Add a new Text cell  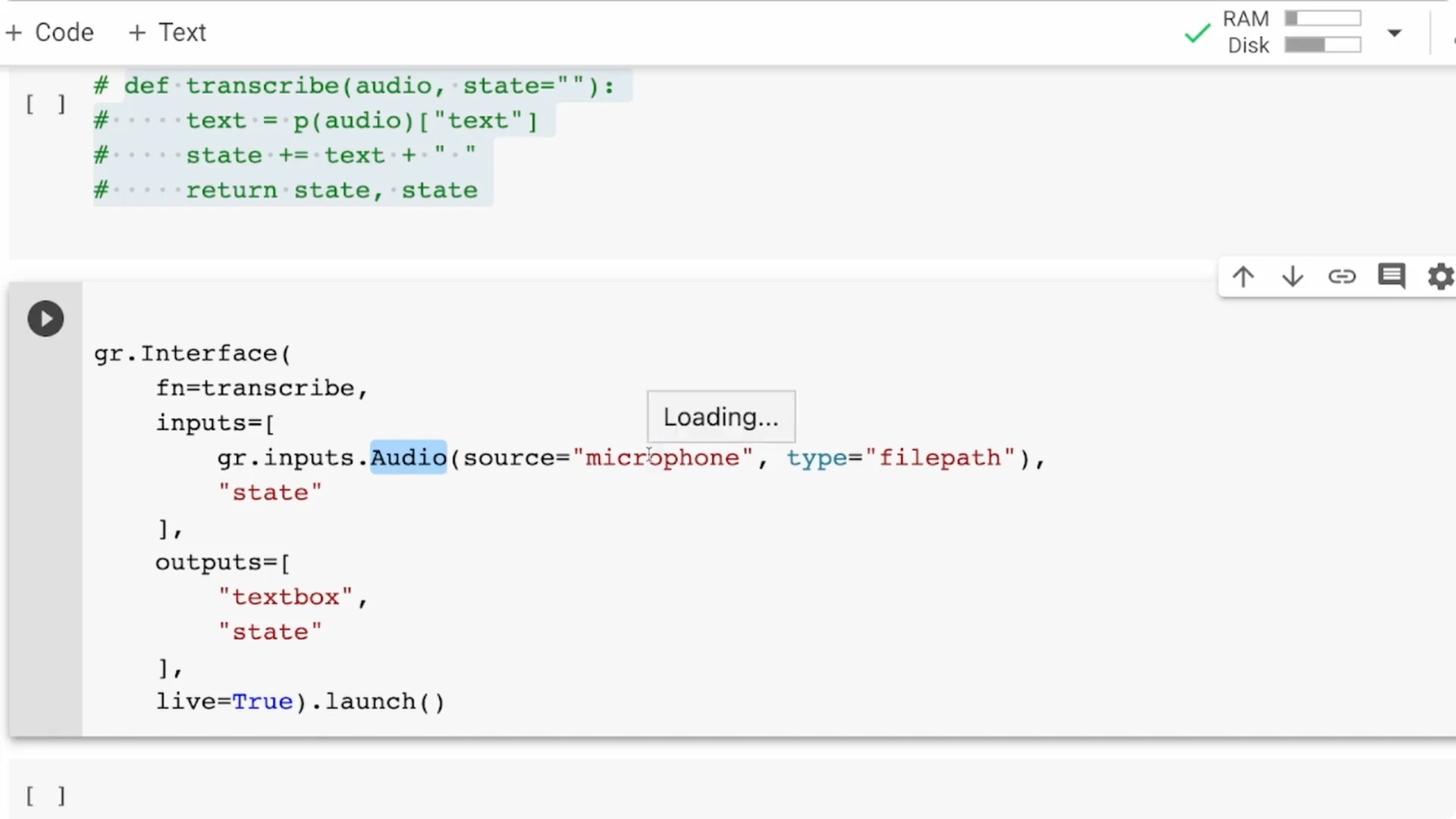pyautogui.click(x=168, y=32)
